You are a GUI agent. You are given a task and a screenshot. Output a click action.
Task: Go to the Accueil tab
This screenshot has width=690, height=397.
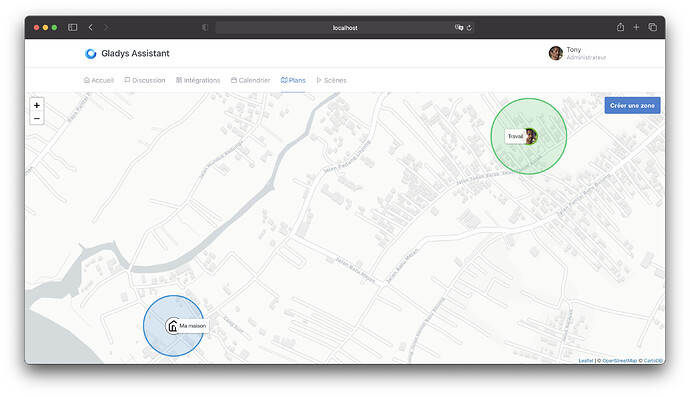(x=99, y=80)
